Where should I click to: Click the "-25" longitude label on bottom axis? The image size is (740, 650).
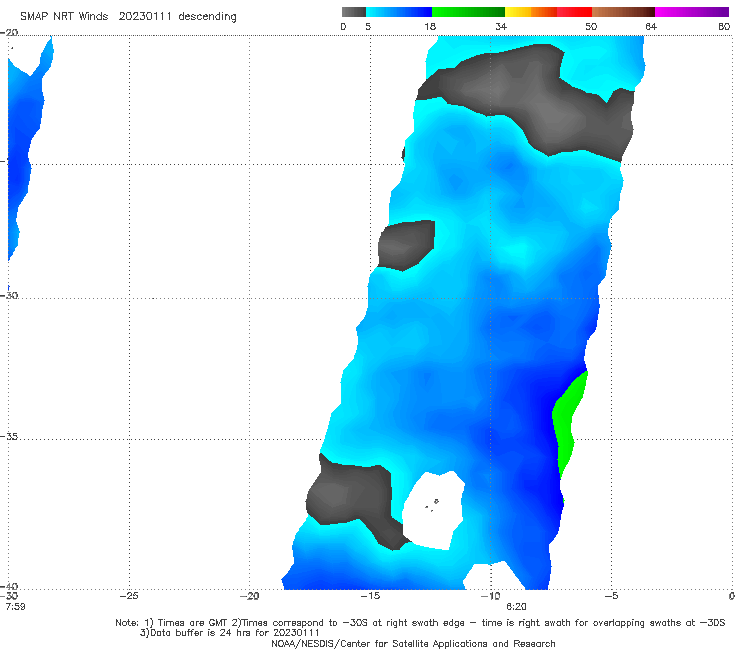tap(129, 596)
